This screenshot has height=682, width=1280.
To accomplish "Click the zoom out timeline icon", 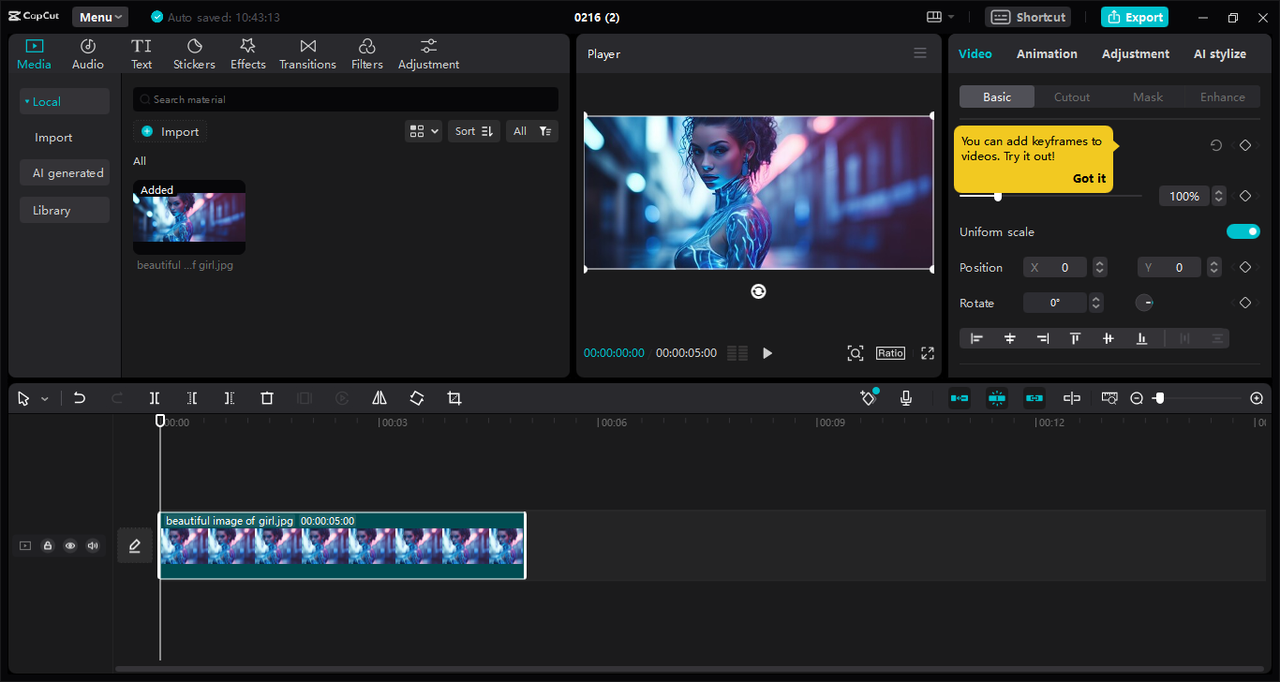I will [x=1137, y=398].
